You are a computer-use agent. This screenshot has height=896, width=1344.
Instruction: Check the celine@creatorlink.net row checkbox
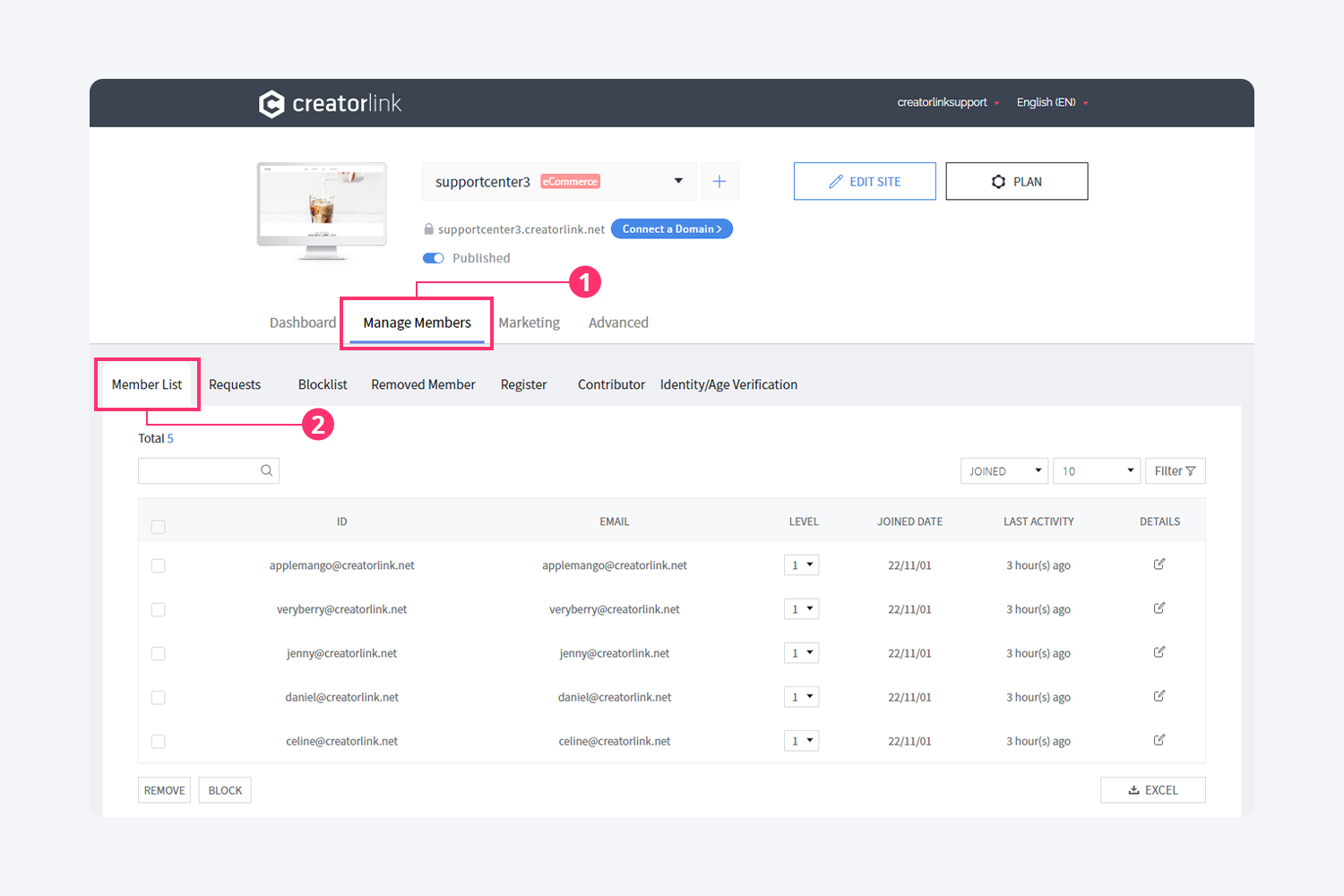pos(159,741)
